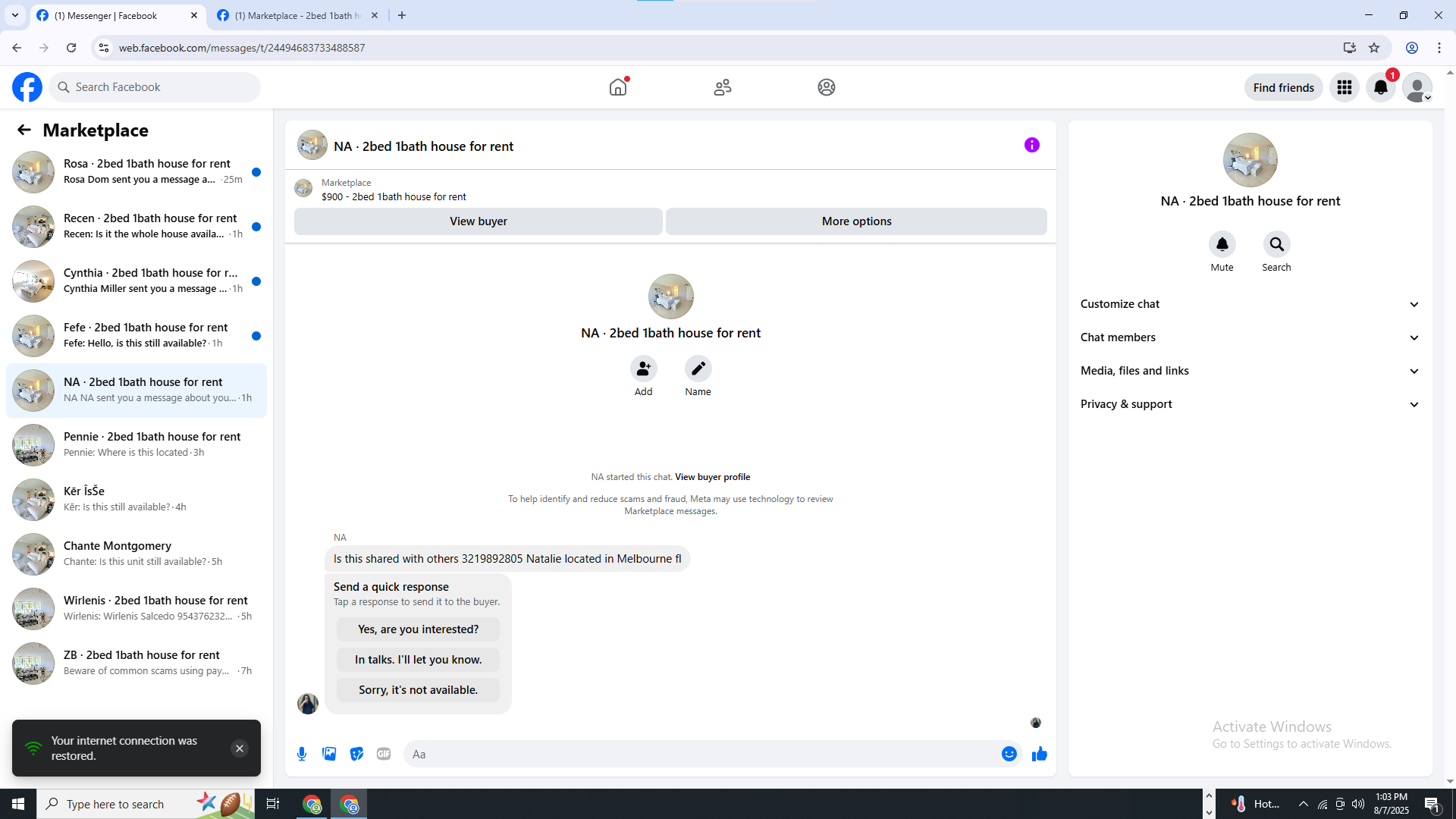
Task: Expand Media, files and links section
Action: coord(1250,371)
